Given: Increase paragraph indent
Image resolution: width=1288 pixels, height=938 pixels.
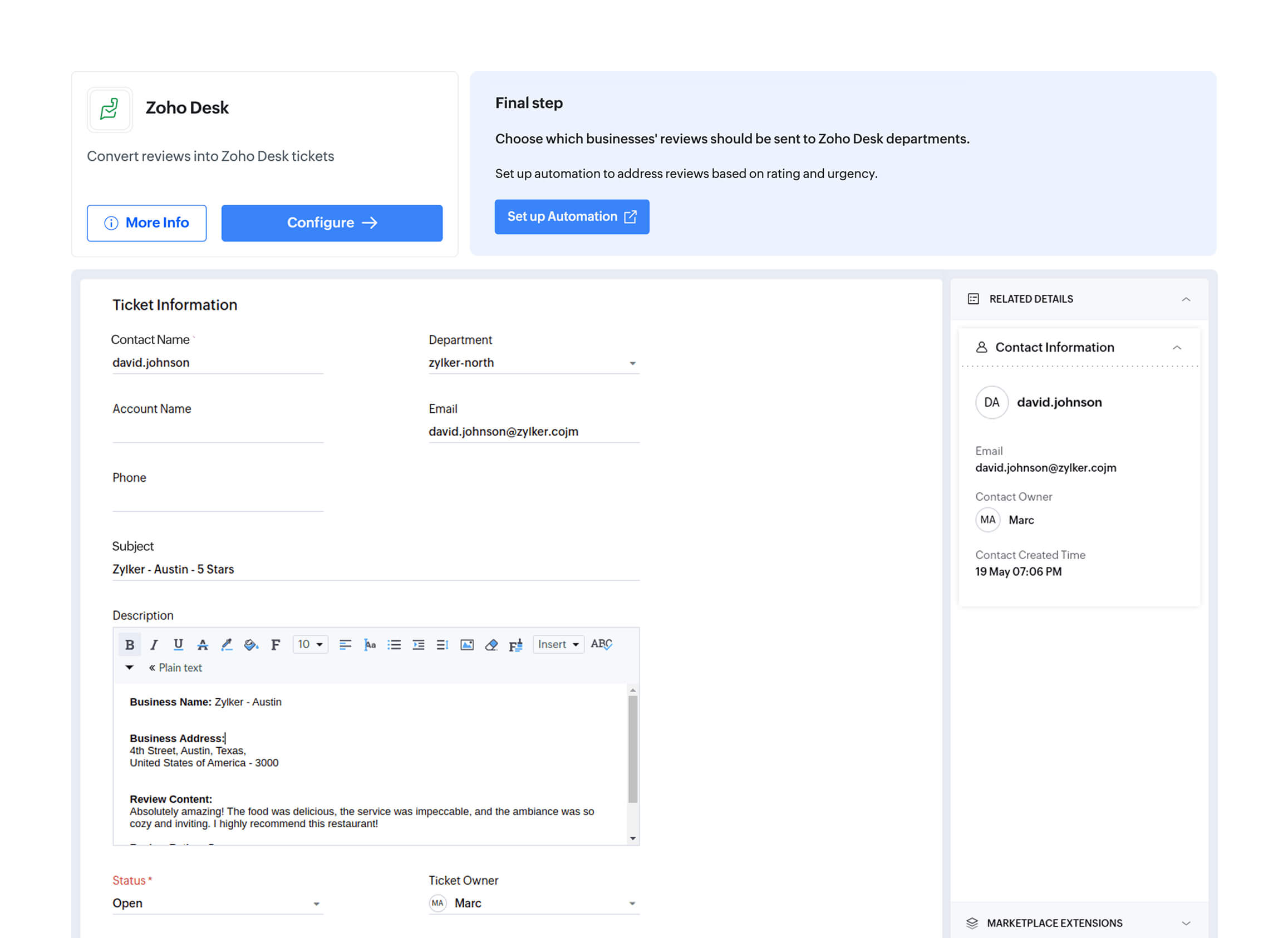Looking at the screenshot, I should click(x=419, y=644).
